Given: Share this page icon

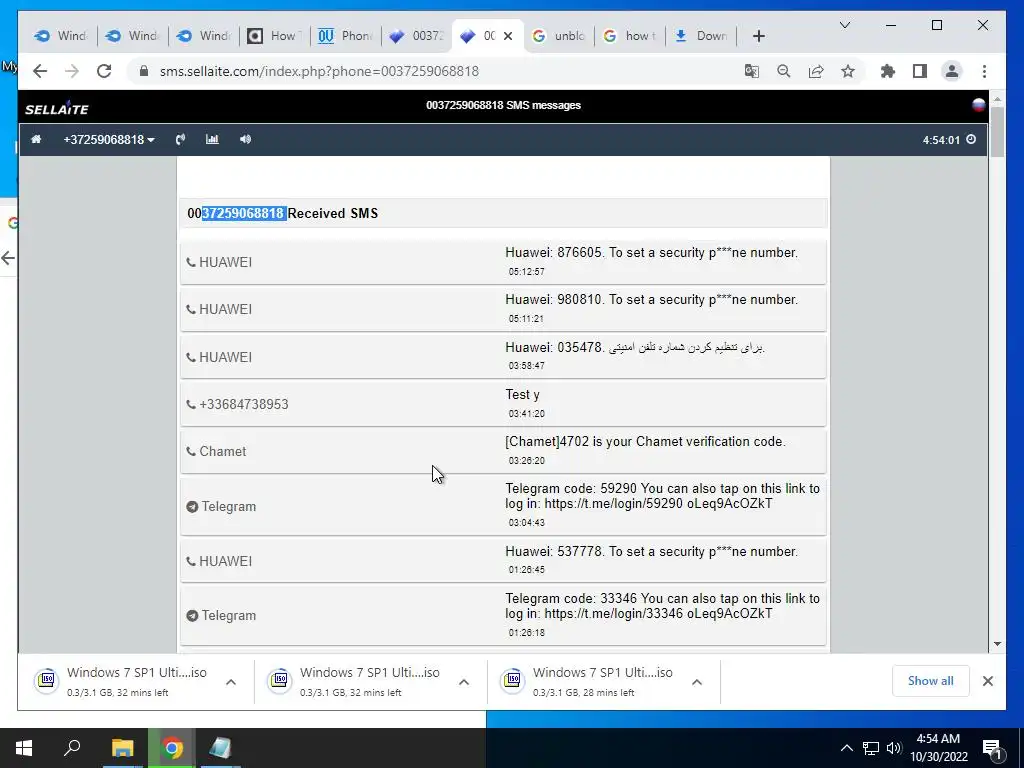Looking at the screenshot, I should point(816,71).
